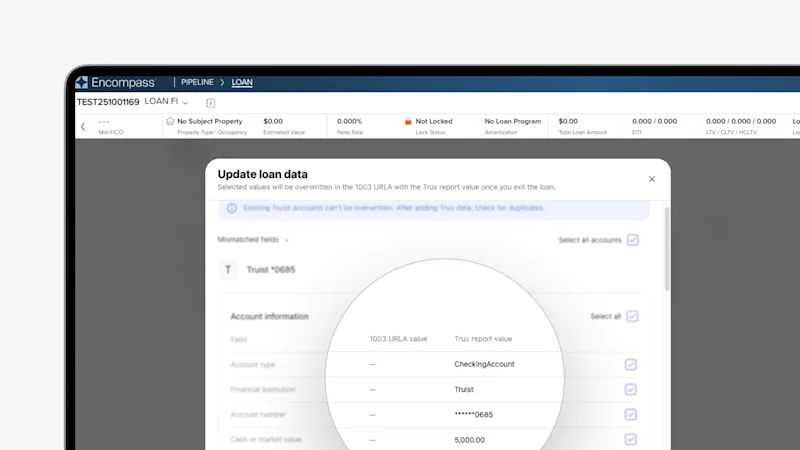Select the $0.00 Estimated Value

273,121
